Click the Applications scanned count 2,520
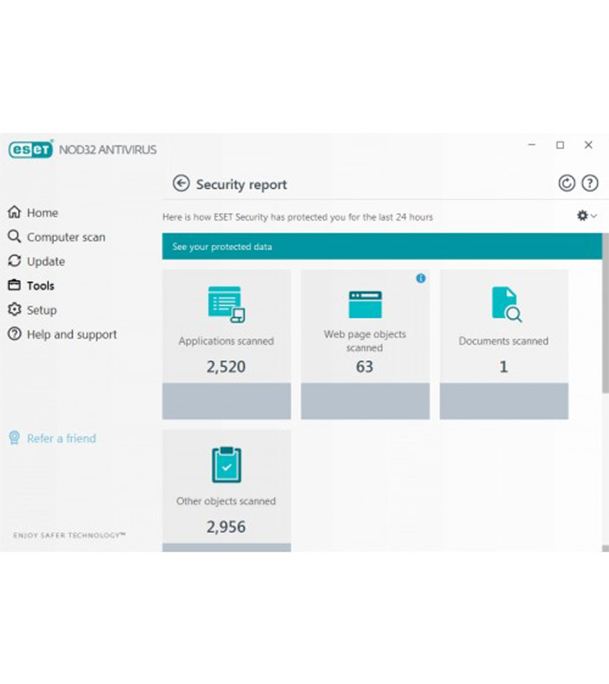This screenshot has height=684, width=609. [x=226, y=366]
